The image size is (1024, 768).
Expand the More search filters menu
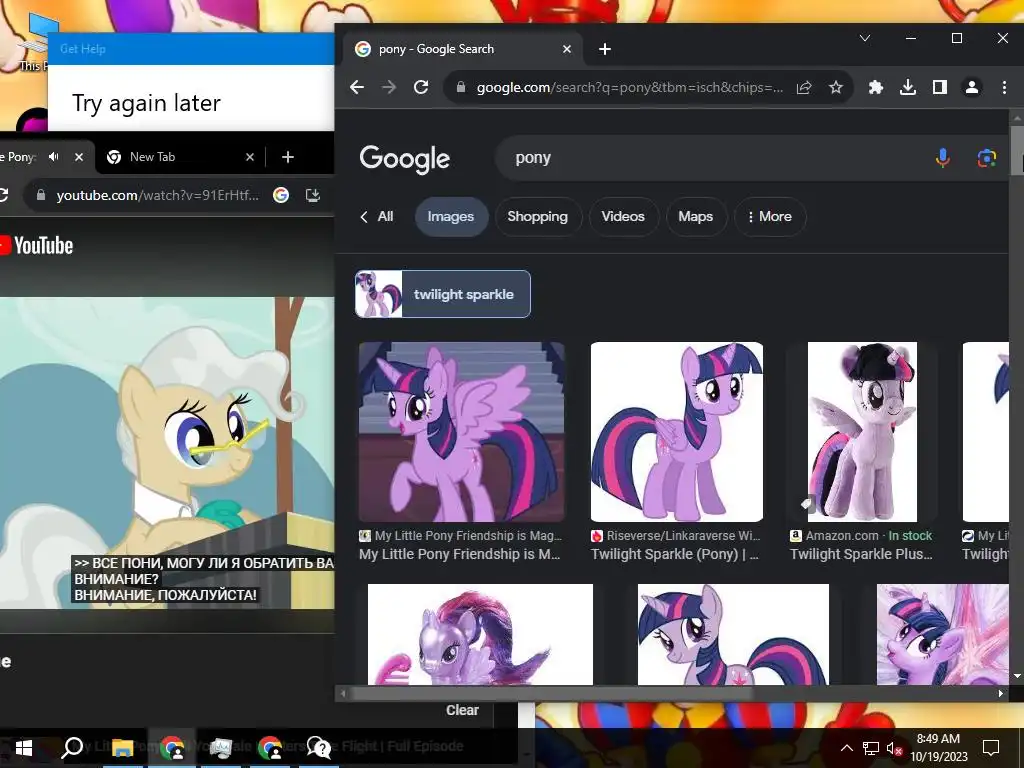click(770, 216)
